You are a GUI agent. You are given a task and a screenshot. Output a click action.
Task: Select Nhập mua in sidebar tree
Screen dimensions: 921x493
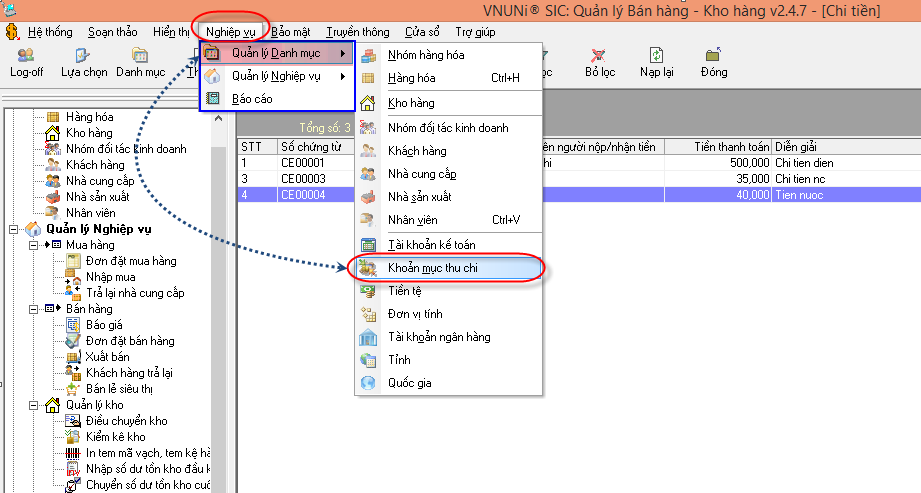(110, 277)
